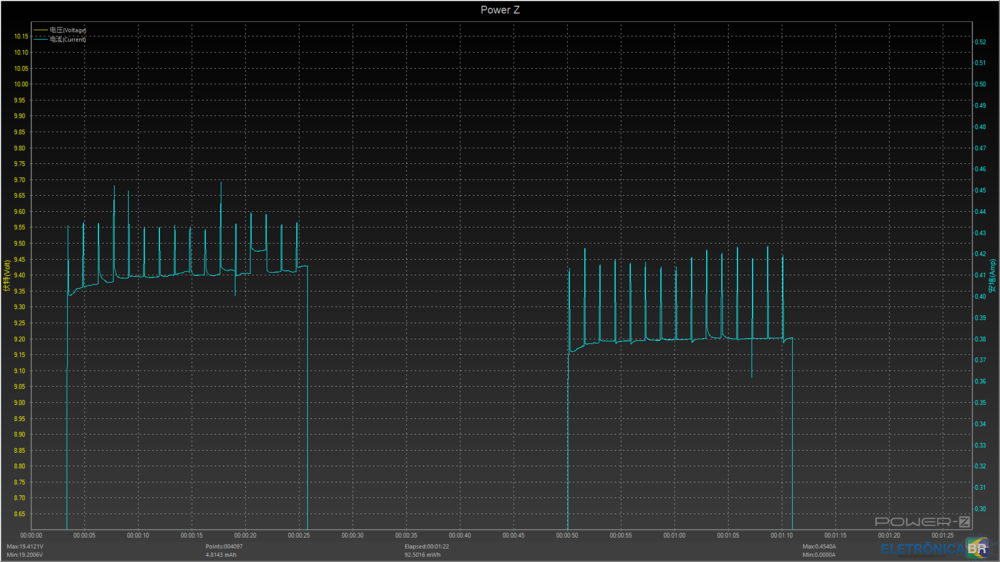
Task: Select the 00:00:00 time axis label
Action: point(30,535)
